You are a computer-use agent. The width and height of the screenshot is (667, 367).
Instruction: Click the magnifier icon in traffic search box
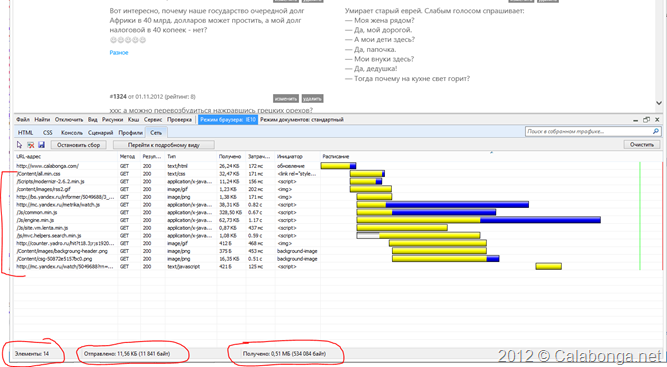(x=656, y=131)
